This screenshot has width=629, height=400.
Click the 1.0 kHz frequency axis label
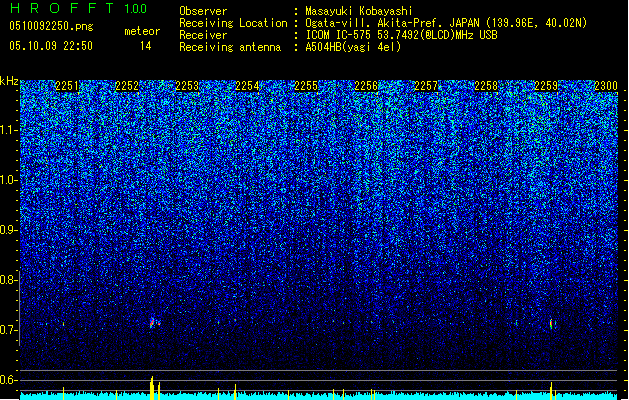pos(8,180)
